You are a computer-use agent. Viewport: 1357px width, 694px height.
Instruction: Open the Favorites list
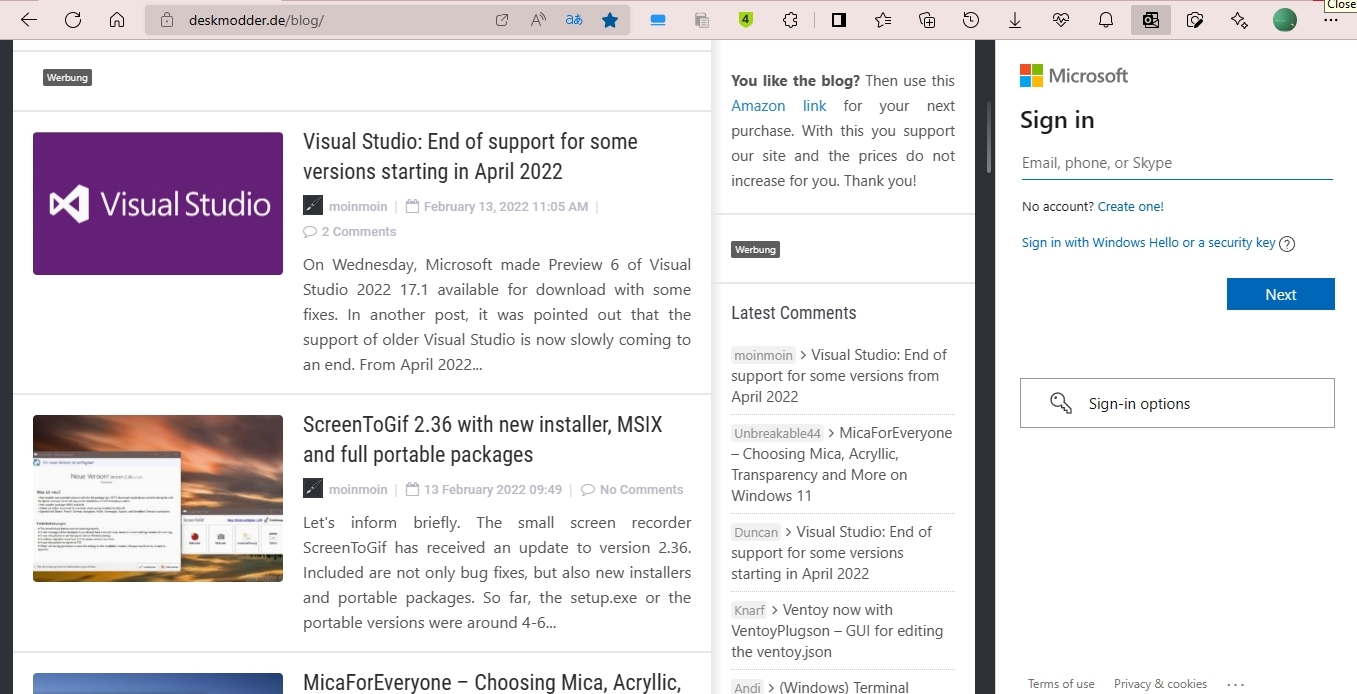point(883,20)
